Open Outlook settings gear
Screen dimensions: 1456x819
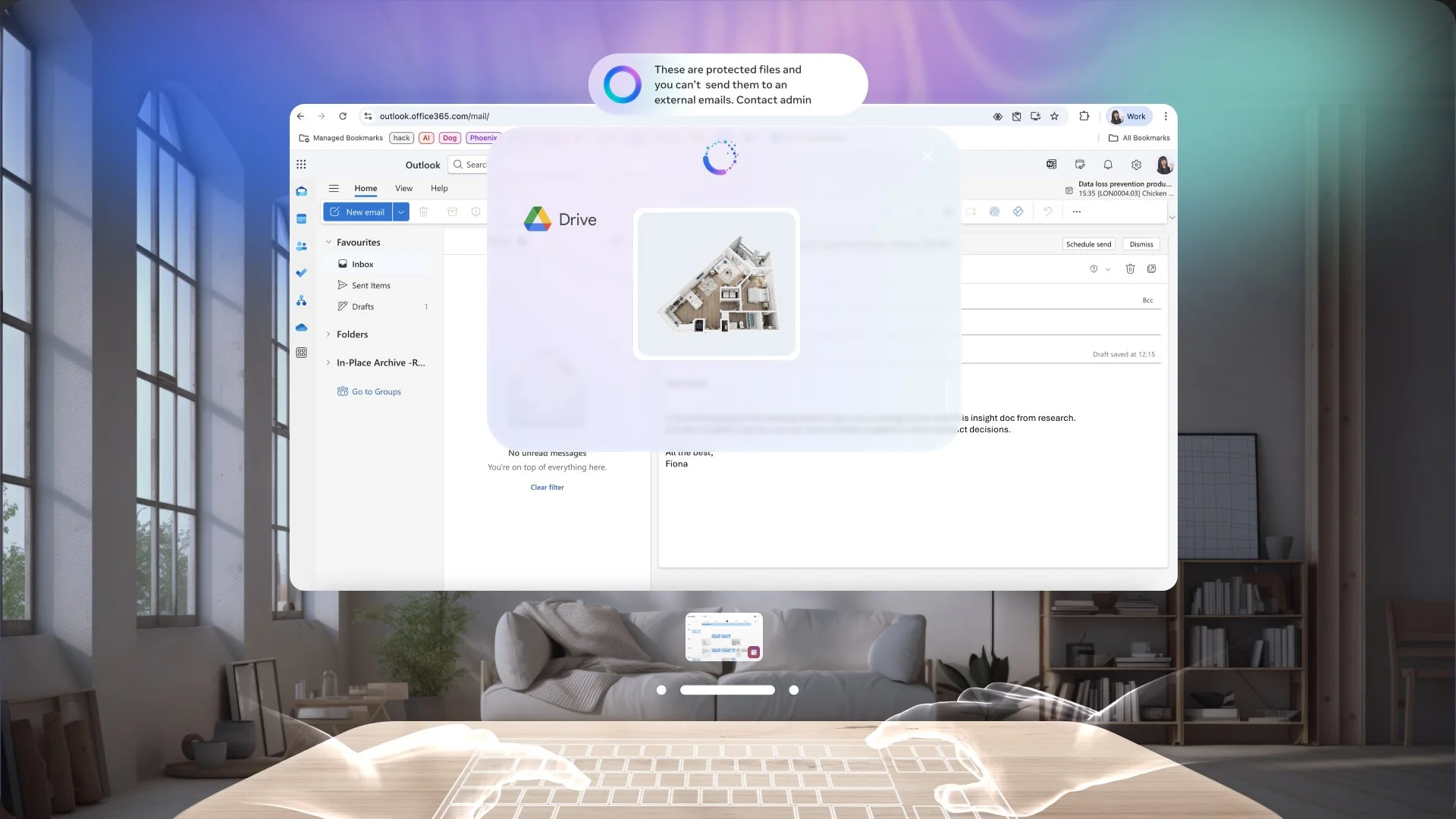point(1136,165)
